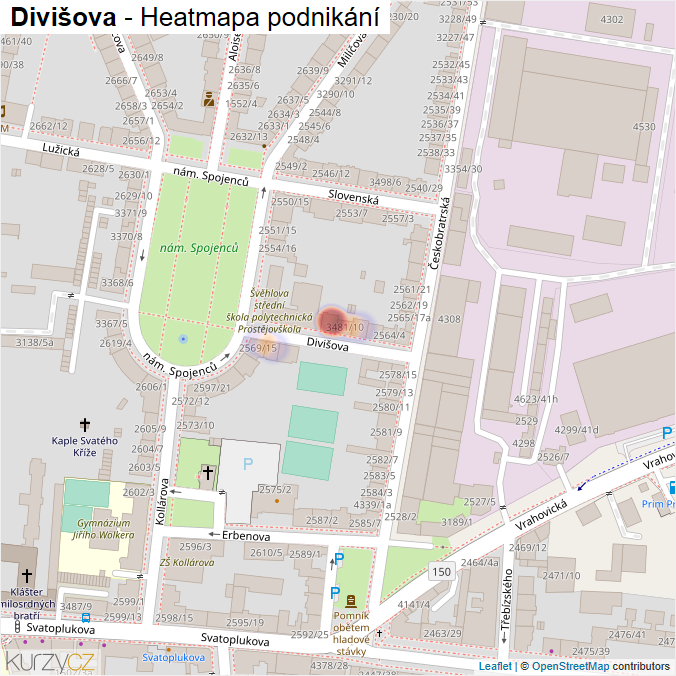Click house number 2564/4
The width and height of the screenshot is (676, 676).
click(x=389, y=335)
